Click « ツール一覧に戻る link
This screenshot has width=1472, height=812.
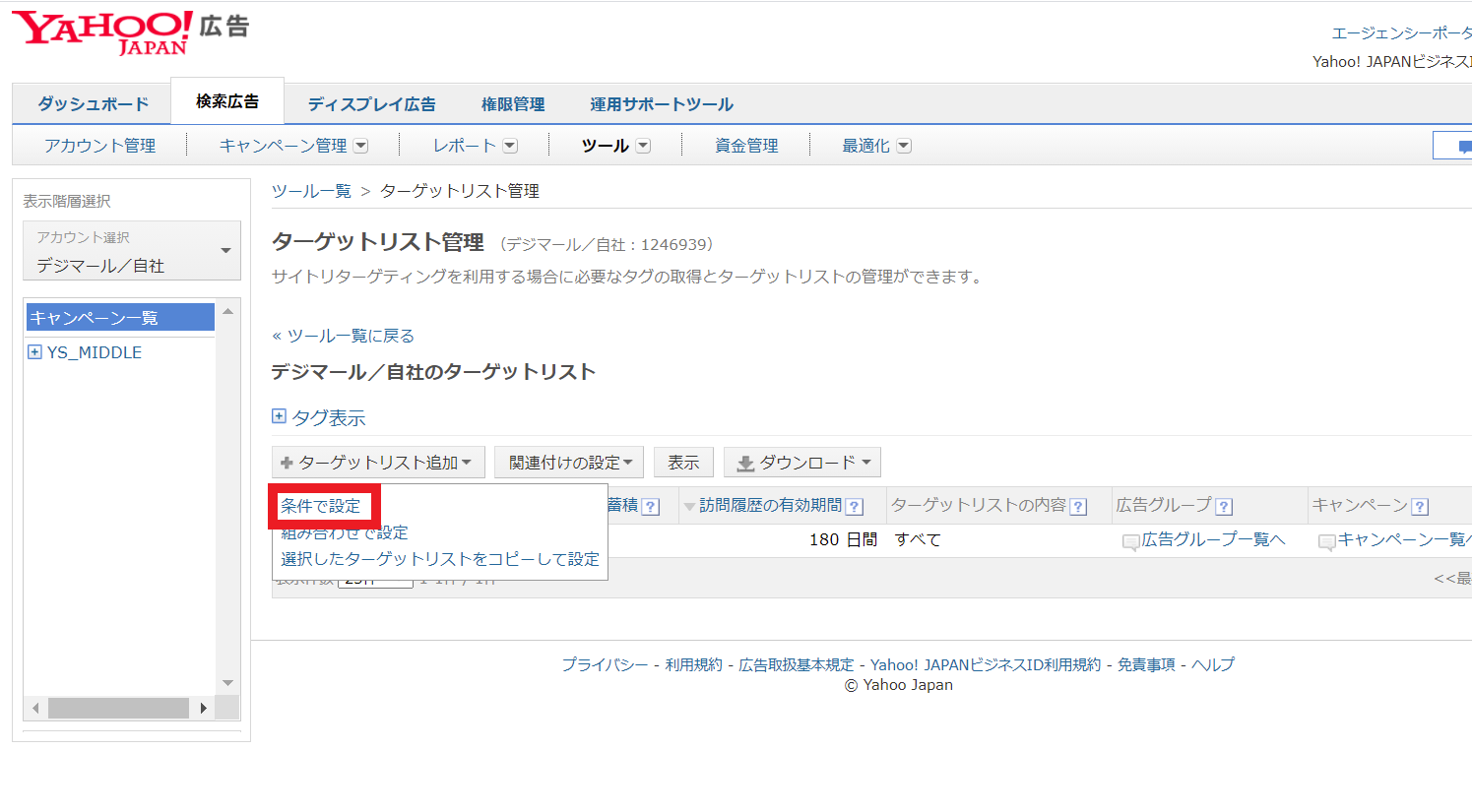click(343, 336)
